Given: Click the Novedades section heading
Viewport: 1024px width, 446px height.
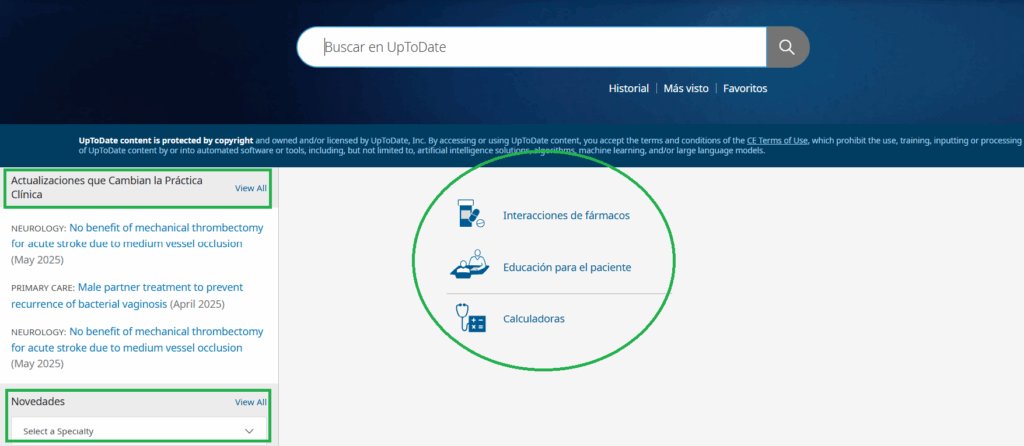Looking at the screenshot, I should pyautogui.click(x=38, y=402).
